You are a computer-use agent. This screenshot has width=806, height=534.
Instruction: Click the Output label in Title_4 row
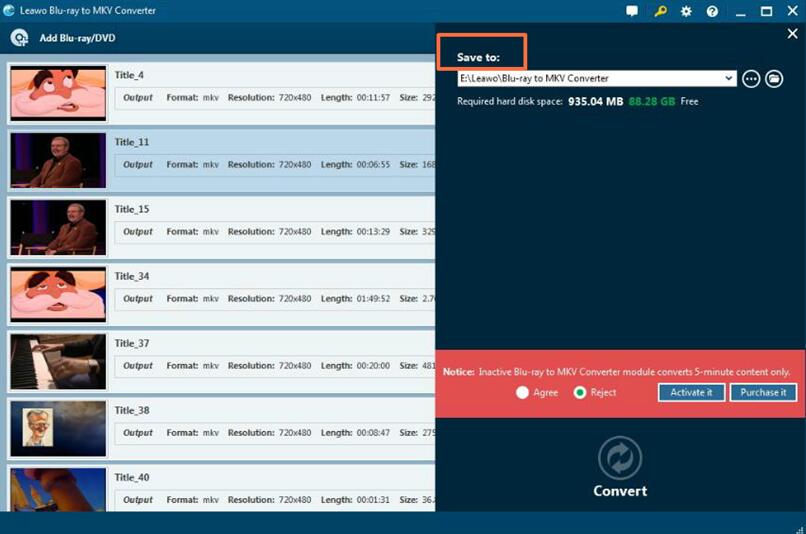point(138,97)
